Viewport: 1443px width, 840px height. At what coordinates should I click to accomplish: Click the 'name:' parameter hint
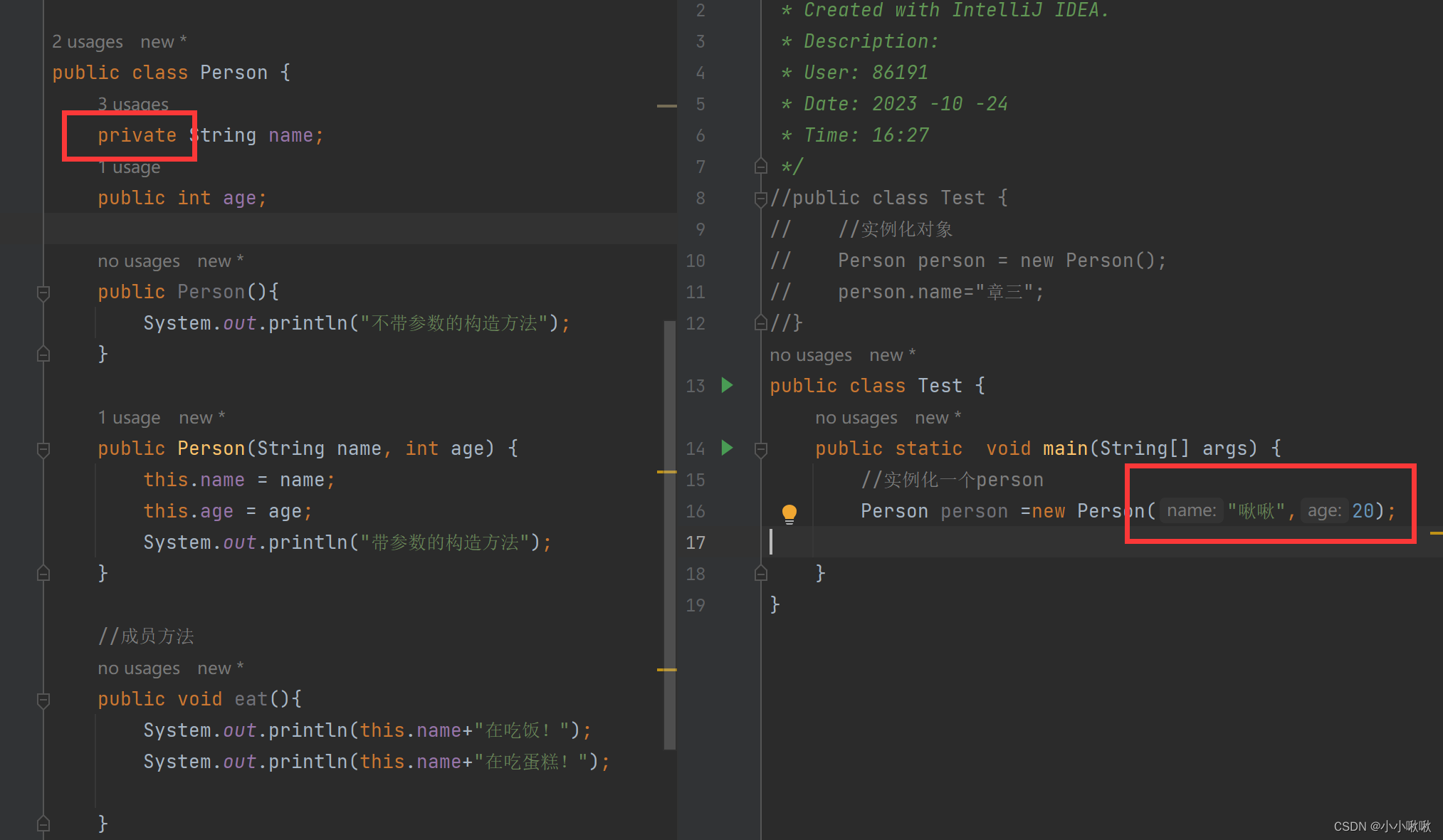1191,510
